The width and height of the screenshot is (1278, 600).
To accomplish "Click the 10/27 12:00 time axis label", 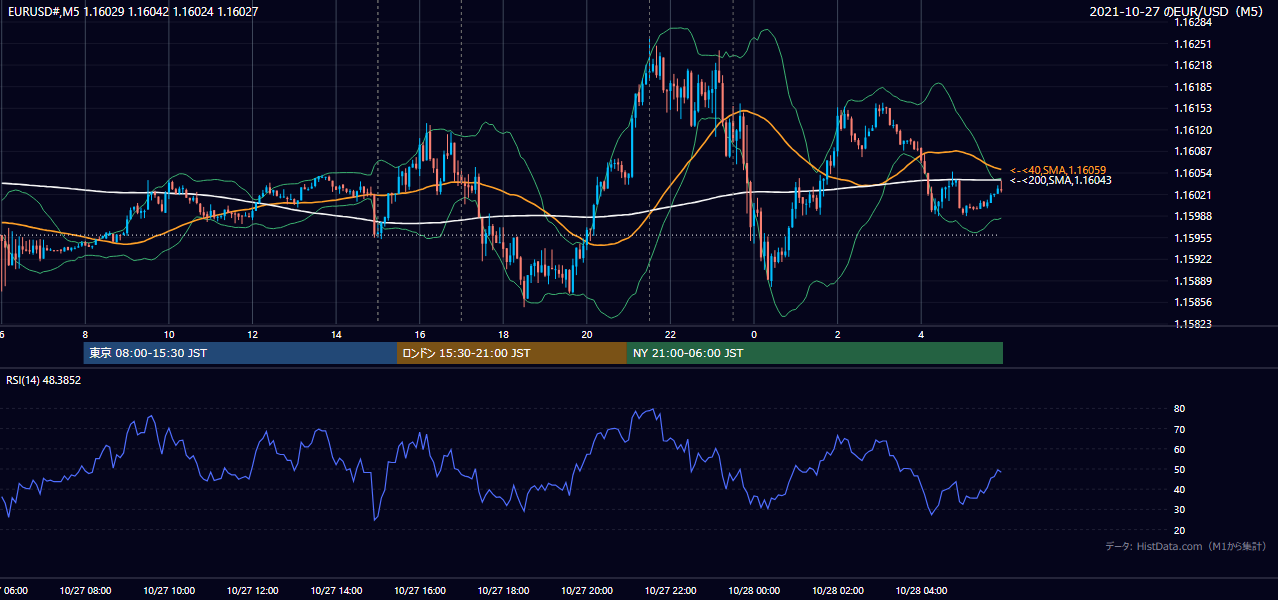I will click(252, 591).
